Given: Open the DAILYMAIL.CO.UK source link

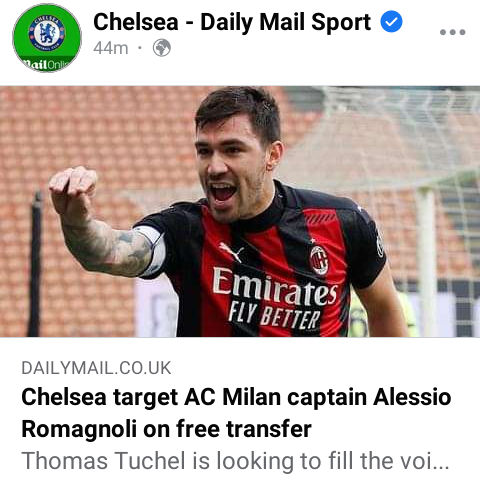Looking at the screenshot, I should 96,368.
